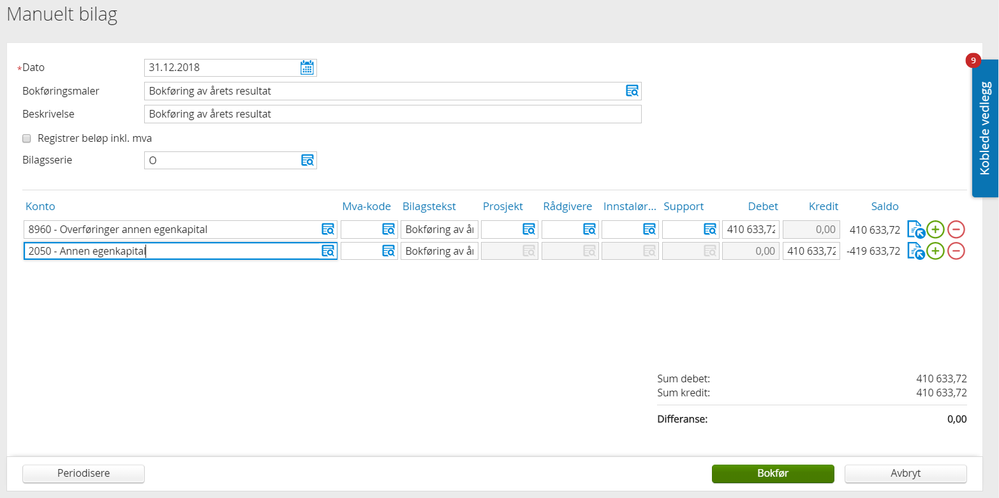This screenshot has width=999, height=498.
Task: Click the Kredit amount on second row
Action: 811,252
